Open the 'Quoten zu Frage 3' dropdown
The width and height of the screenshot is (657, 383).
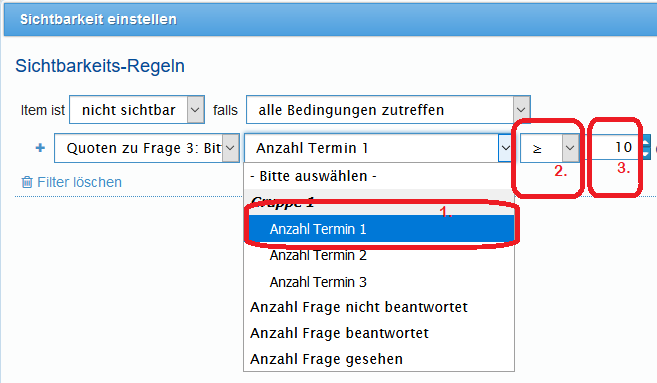147,148
